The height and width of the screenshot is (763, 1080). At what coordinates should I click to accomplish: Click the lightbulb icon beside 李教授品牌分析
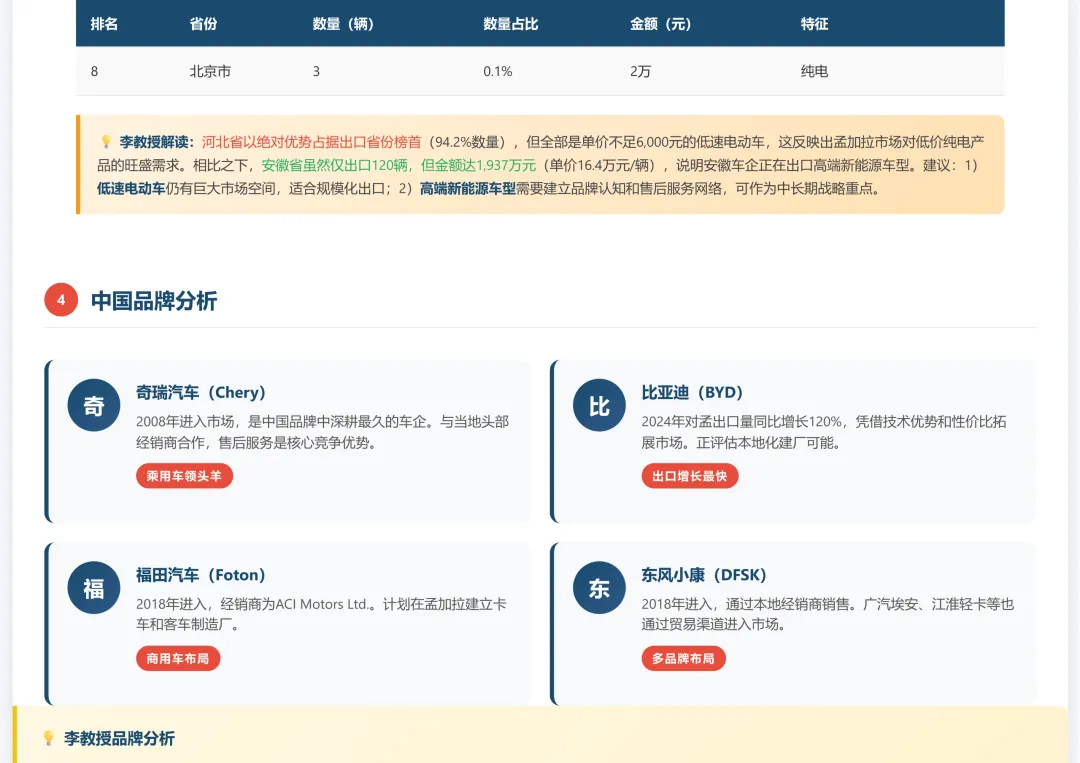(48, 738)
